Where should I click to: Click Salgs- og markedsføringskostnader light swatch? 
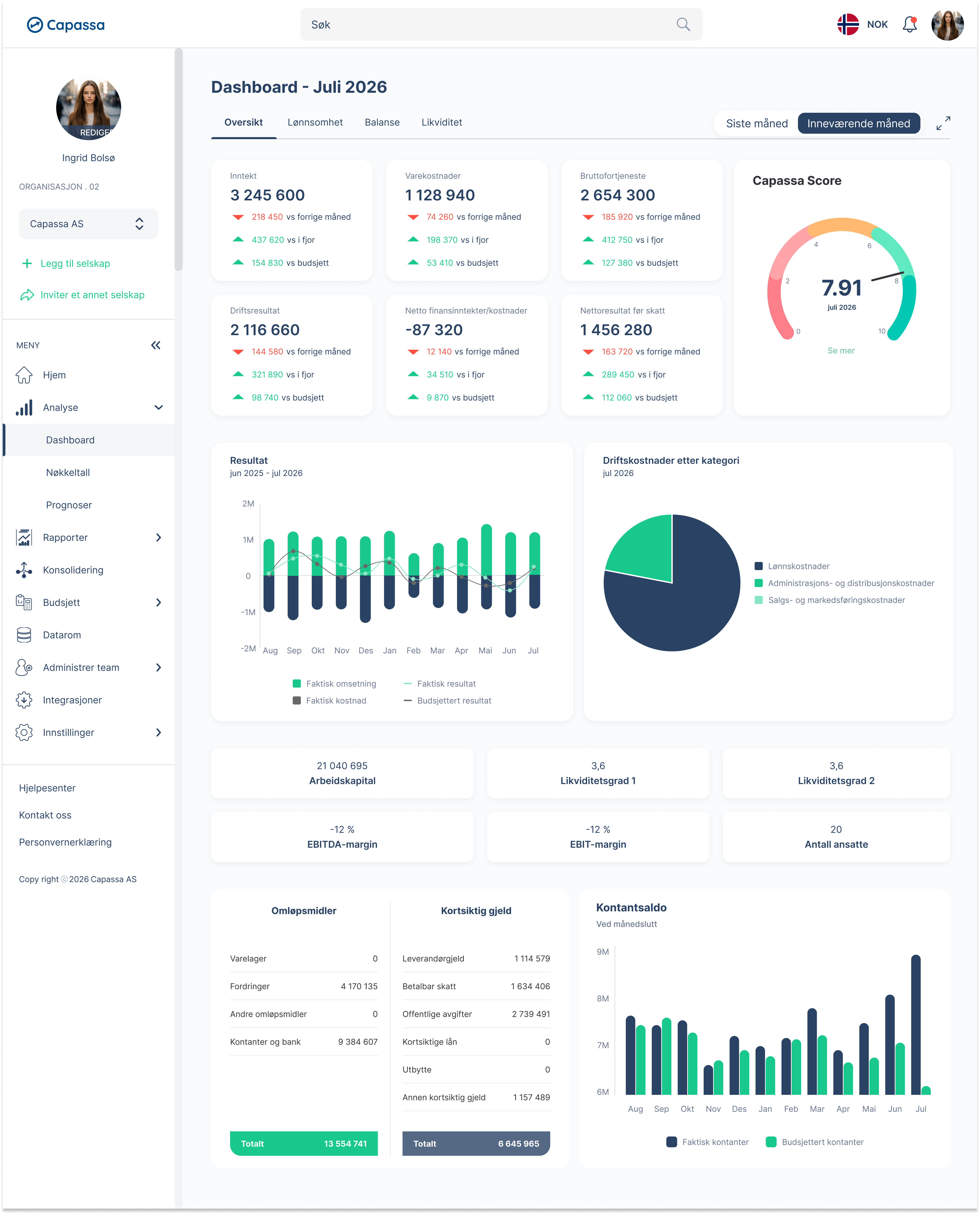[x=758, y=600]
